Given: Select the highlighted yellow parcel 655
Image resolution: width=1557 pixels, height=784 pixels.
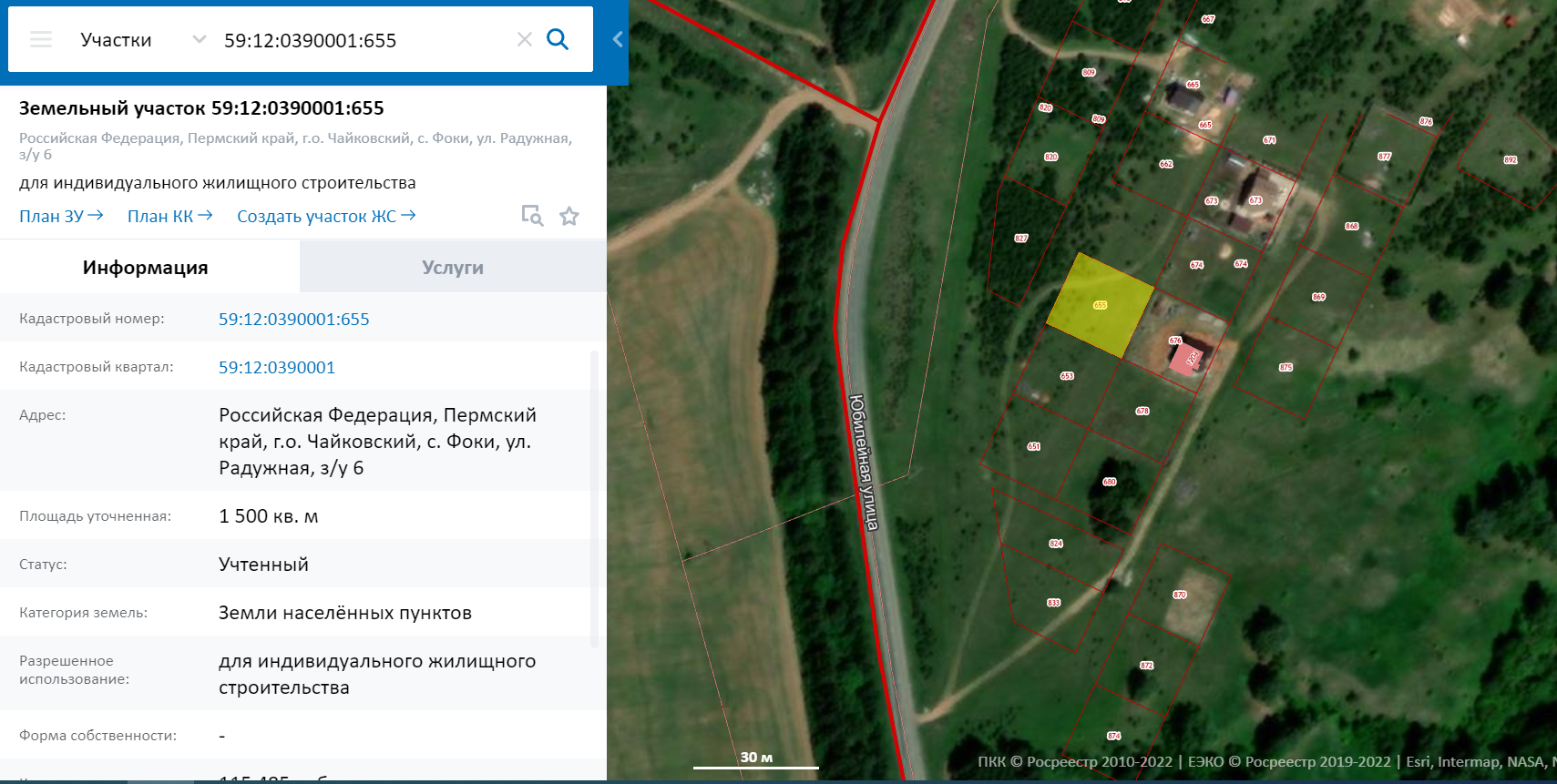Looking at the screenshot, I should pos(1100,305).
